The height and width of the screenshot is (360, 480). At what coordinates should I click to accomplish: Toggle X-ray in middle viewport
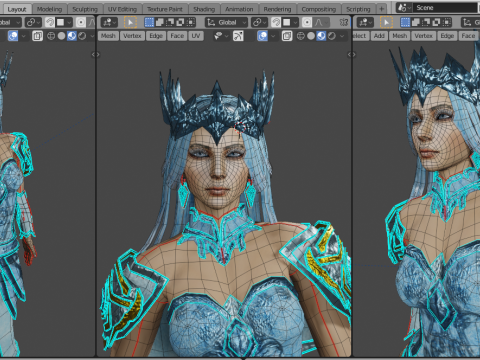[x=287, y=36]
